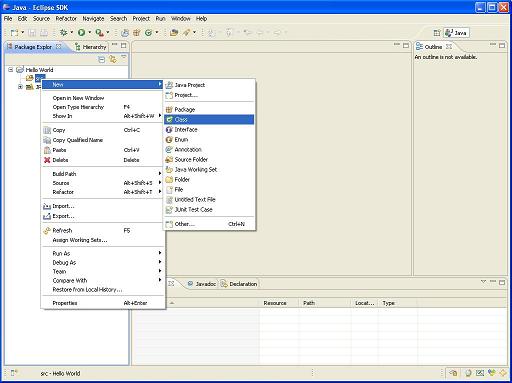The image size is (512, 383).
Task: Switch to the Hierarchy tab
Action: (x=91, y=47)
